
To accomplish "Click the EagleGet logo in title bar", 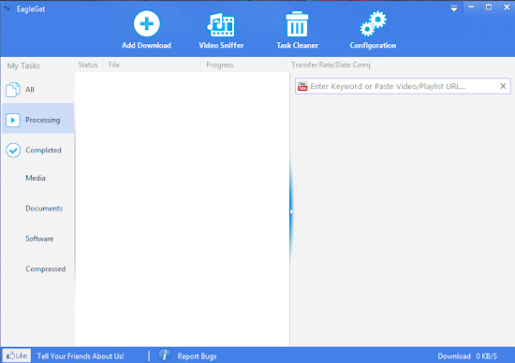I will pos(7,8).
